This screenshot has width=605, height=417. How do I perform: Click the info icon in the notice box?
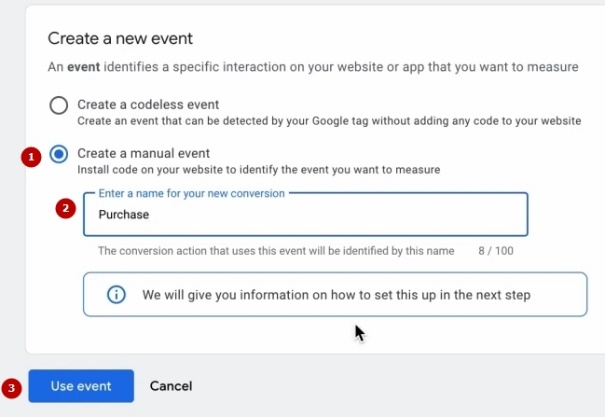click(116, 295)
